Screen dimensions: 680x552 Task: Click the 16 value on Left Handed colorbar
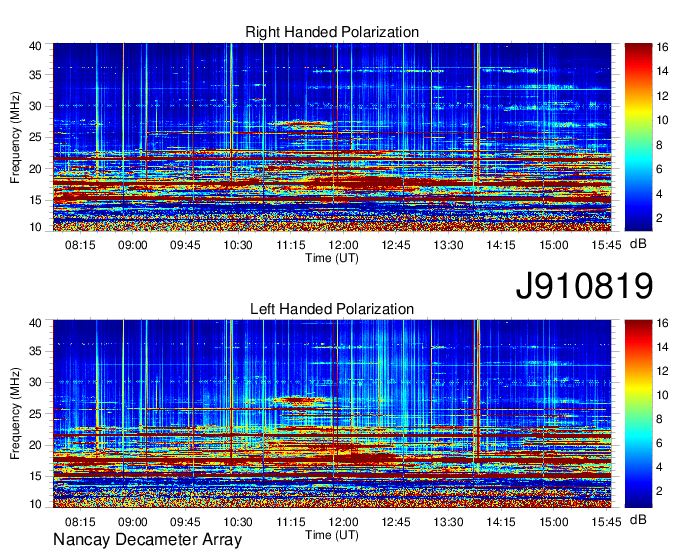pyautogui.click(x=662, y=323)
